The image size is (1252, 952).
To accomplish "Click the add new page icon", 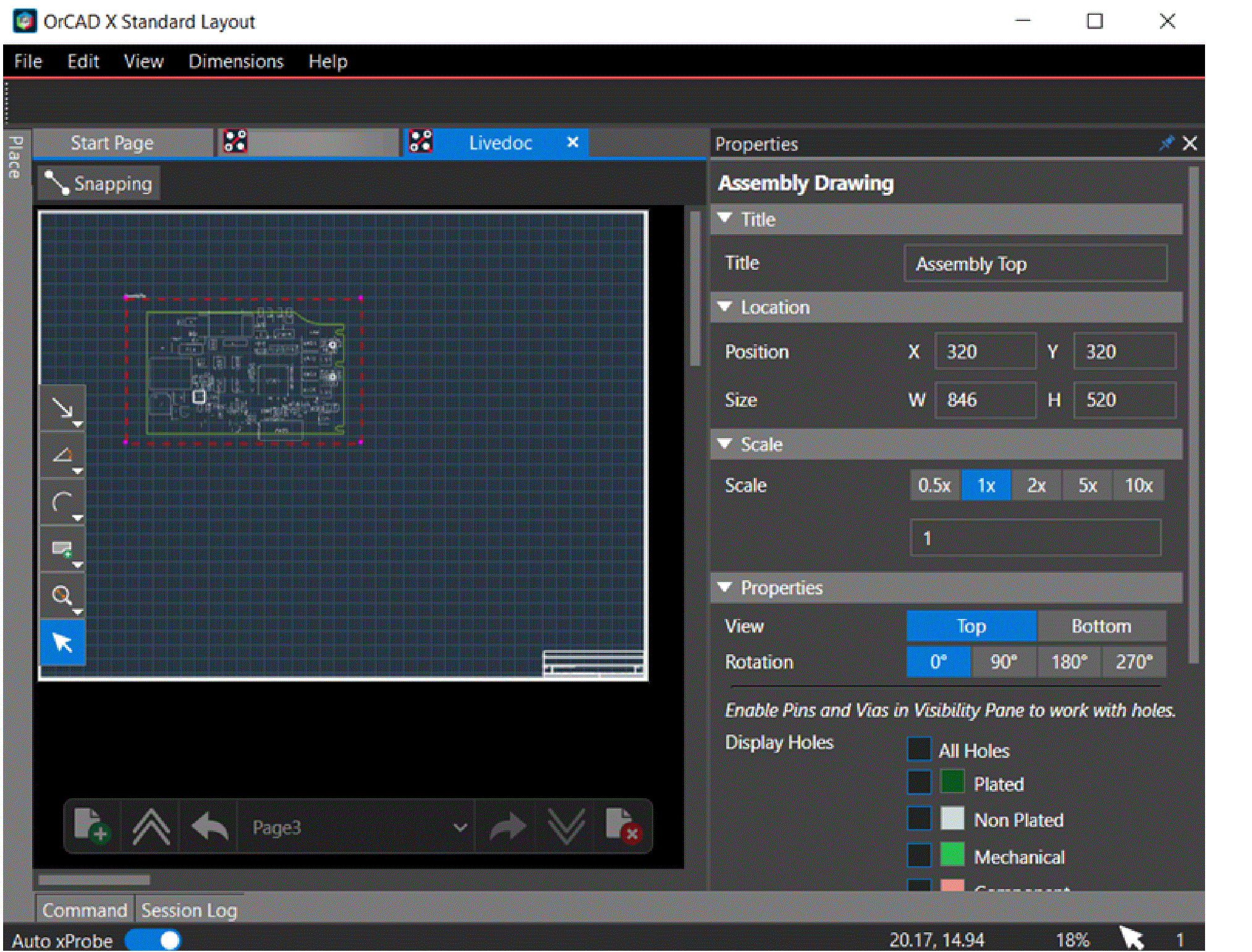I will coord(91,826).
